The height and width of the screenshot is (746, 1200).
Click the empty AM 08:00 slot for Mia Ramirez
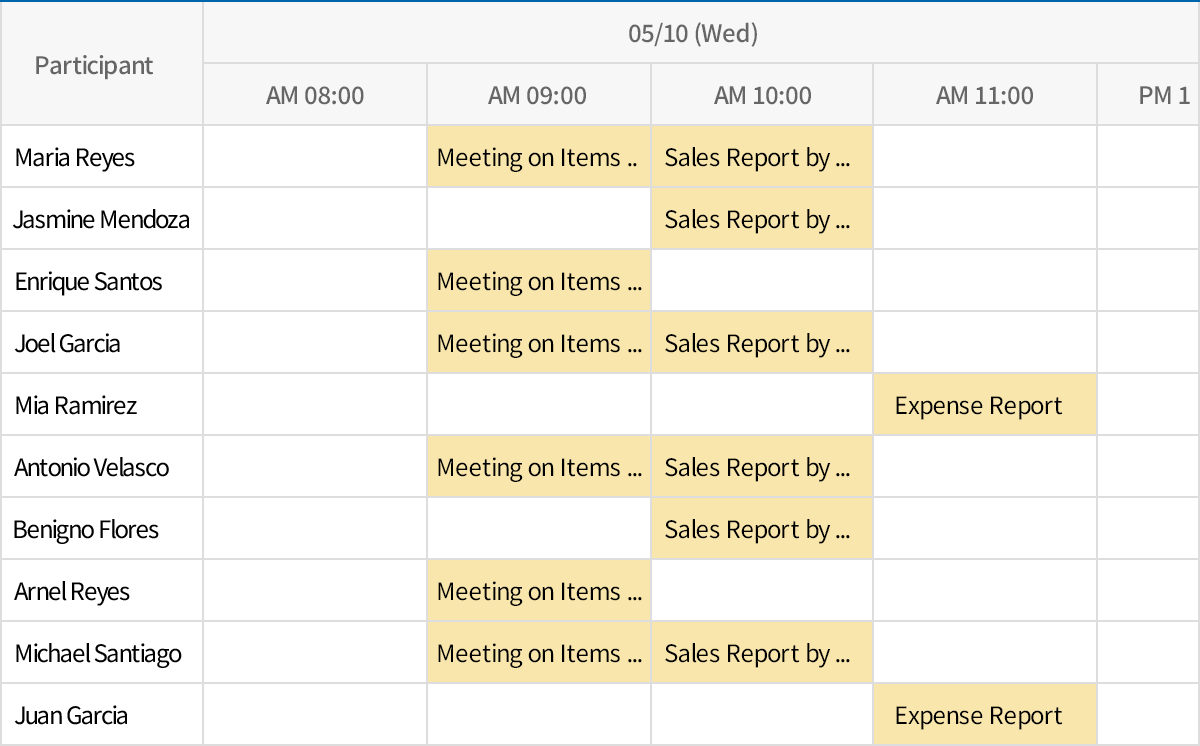(x=314, y=404)
